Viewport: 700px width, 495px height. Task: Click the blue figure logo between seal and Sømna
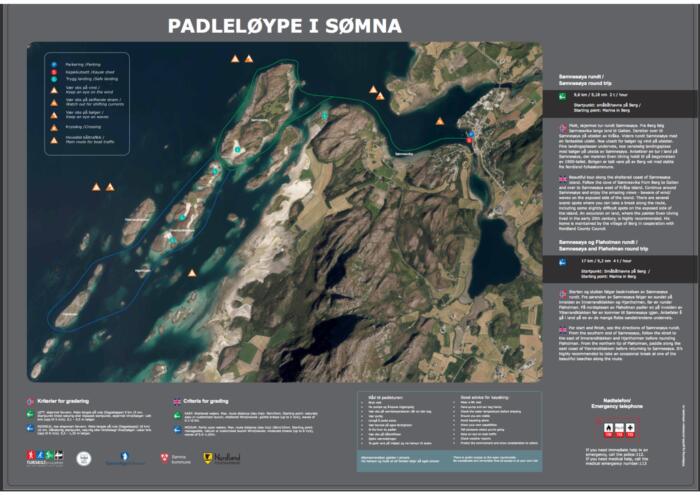[x=125, y=458]
